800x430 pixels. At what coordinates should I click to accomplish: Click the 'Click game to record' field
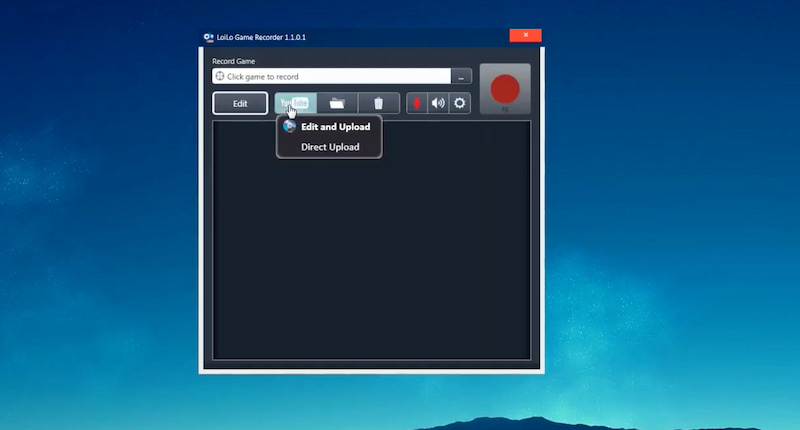point(332,77)
